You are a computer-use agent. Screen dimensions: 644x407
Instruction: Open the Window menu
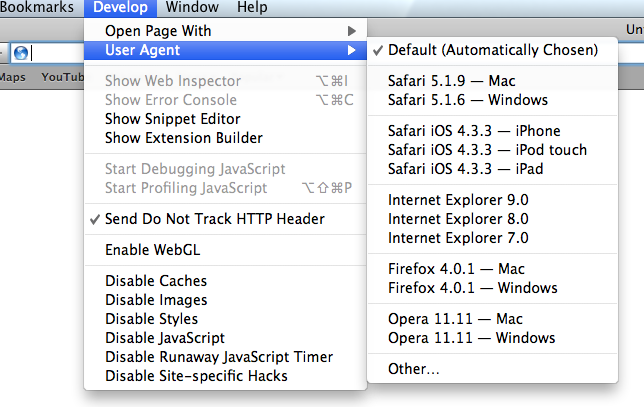coord(192,8)
